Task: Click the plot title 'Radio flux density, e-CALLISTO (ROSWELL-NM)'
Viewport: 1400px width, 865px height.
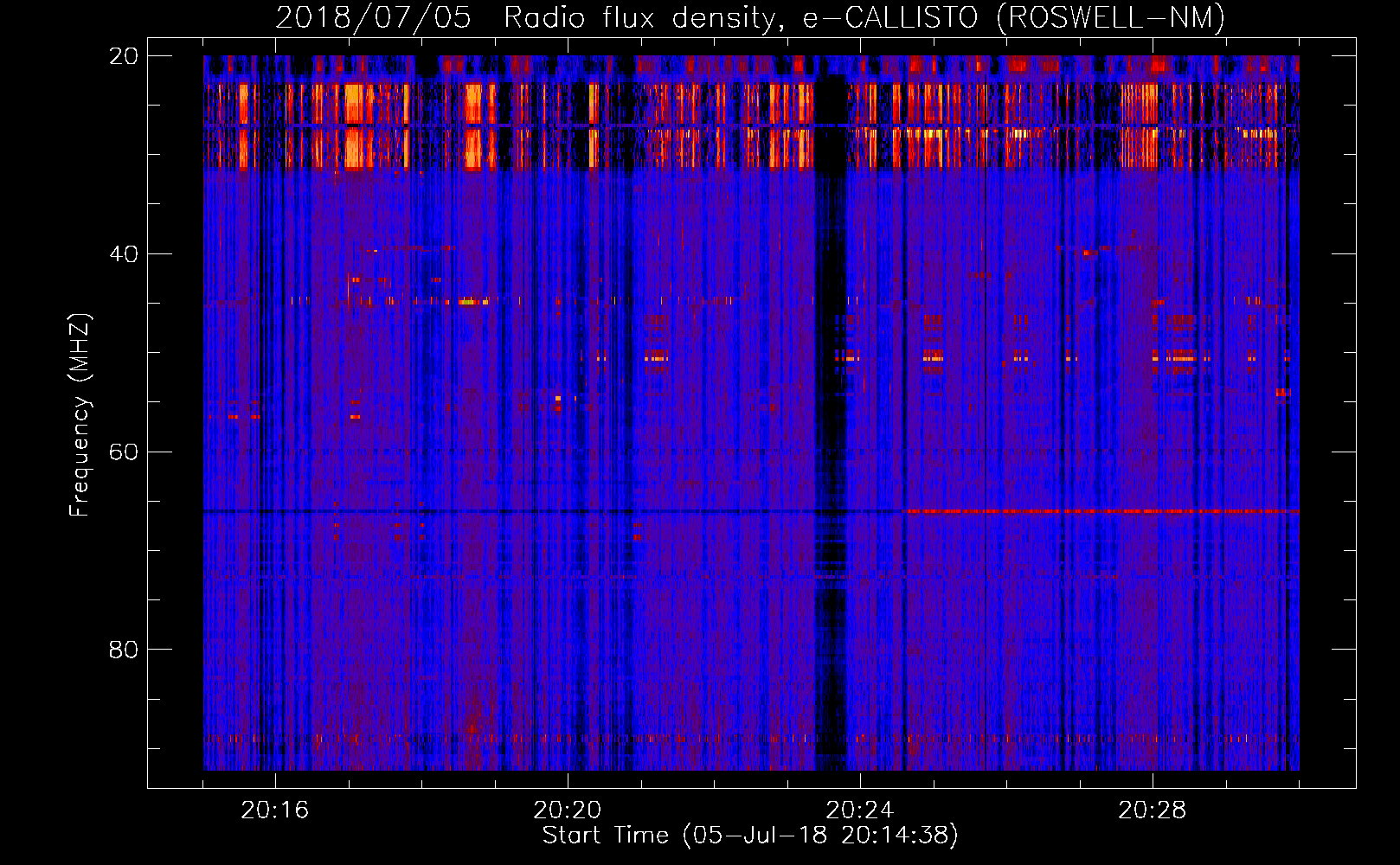Action: pyautogui.click(x=864, y=17)
